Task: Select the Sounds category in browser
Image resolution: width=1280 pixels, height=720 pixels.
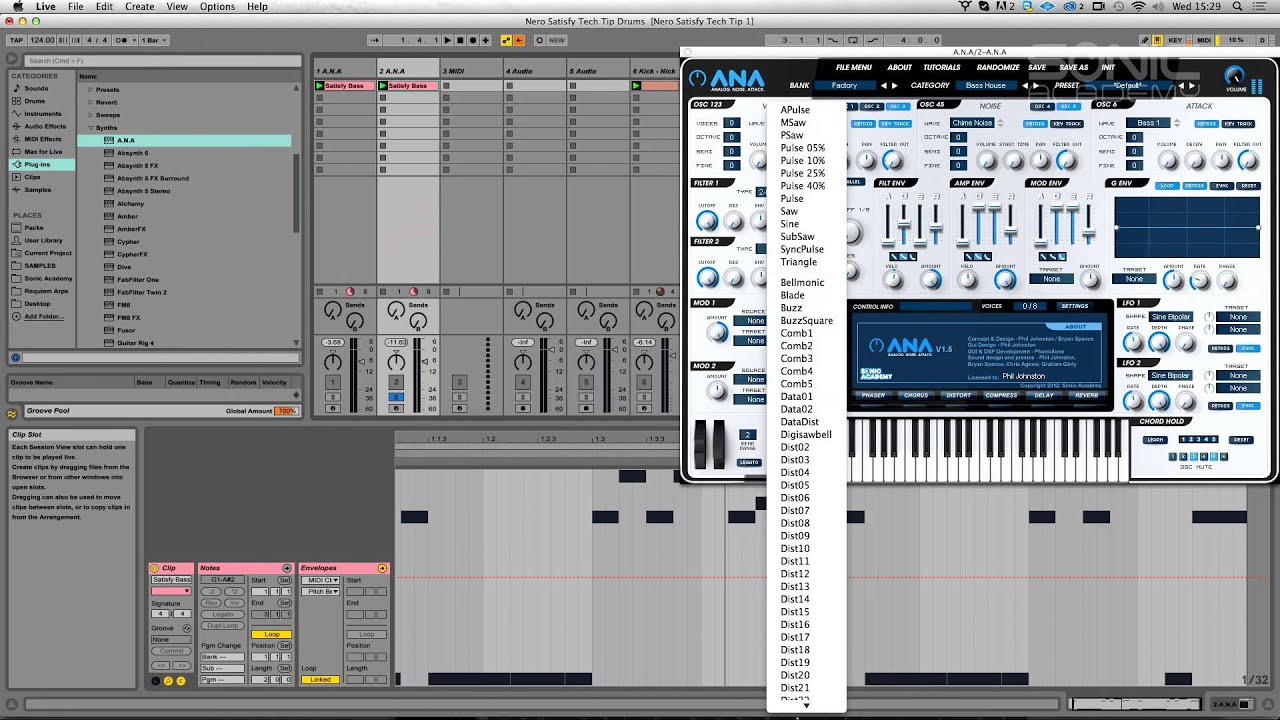Action: click(x=36, y=88)
